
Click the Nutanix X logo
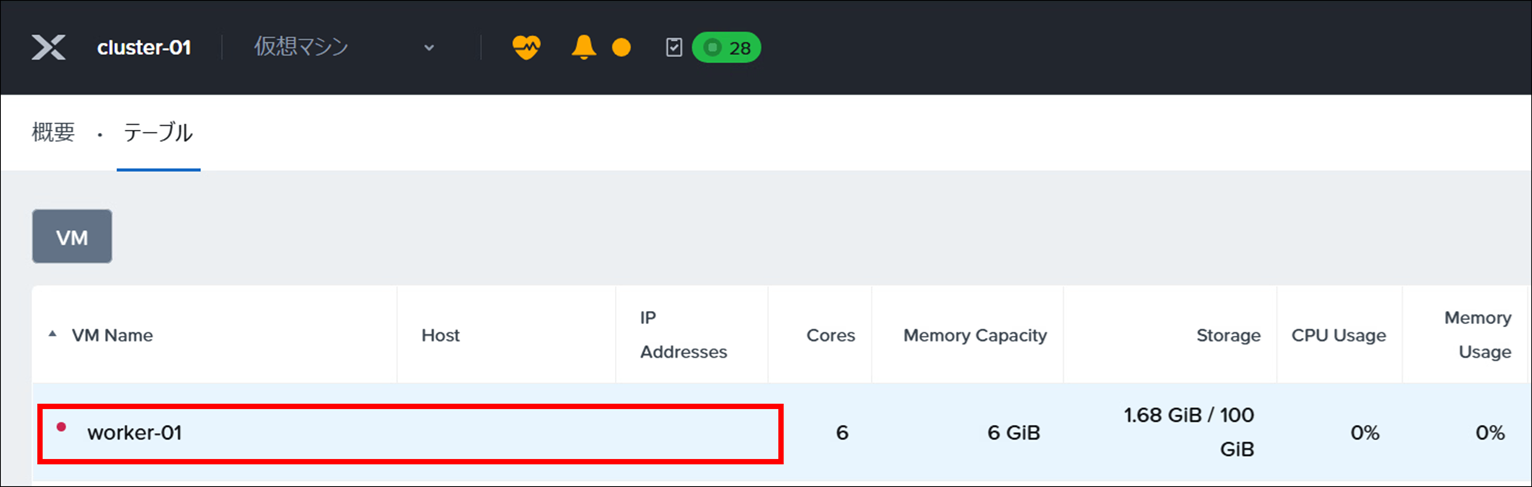point(48,47)
